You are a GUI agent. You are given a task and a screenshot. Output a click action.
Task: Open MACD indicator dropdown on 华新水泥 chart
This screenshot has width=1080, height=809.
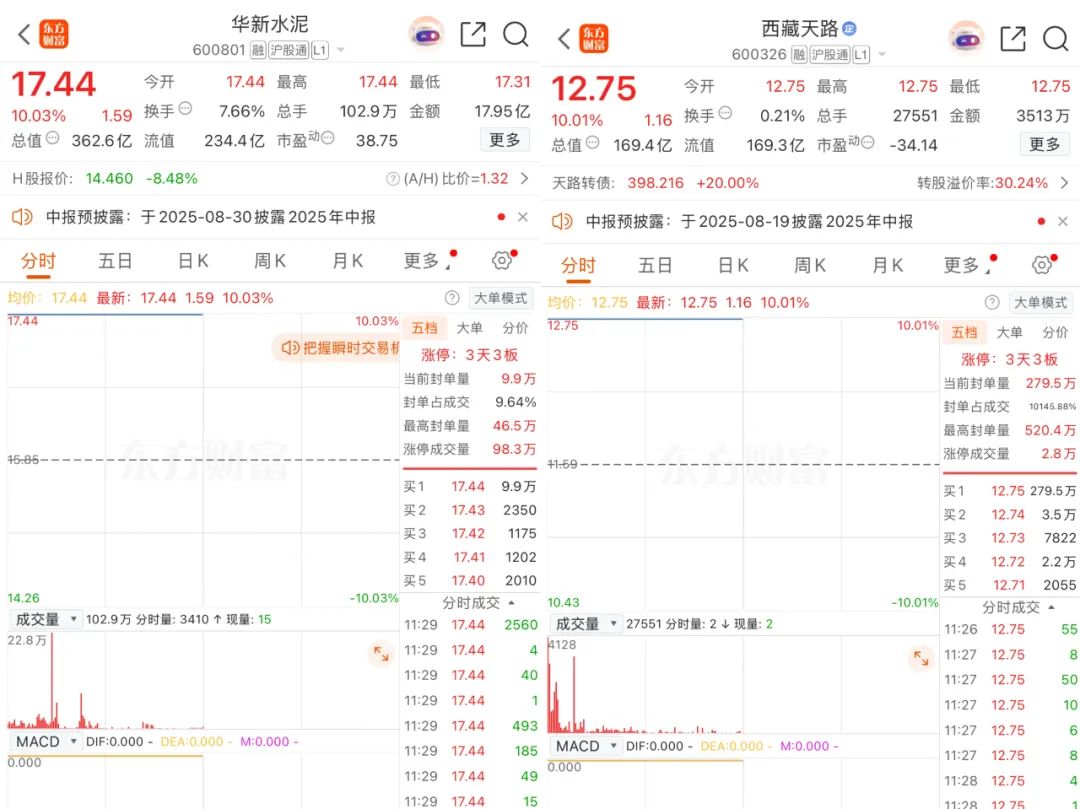point(45,742)
